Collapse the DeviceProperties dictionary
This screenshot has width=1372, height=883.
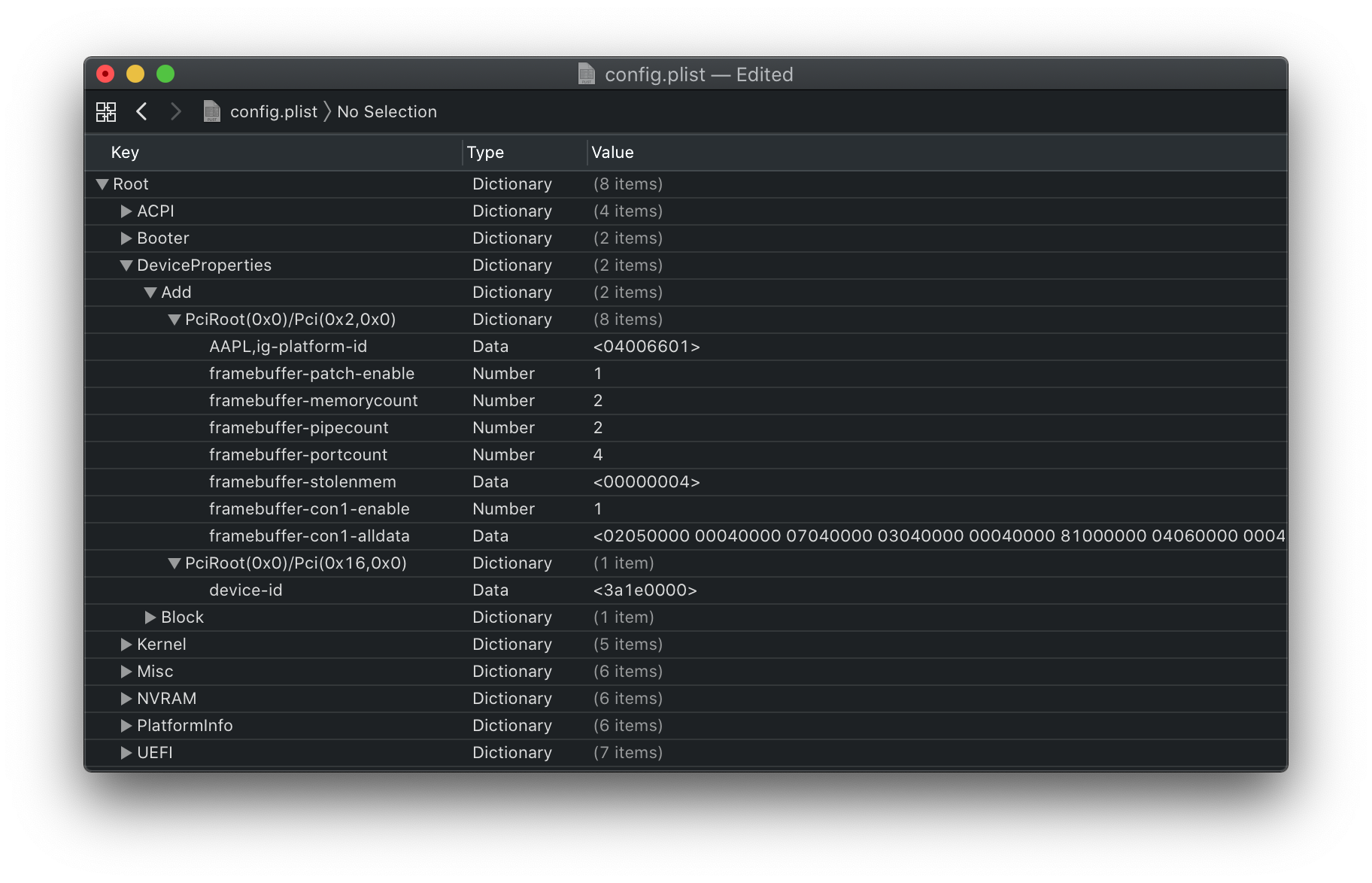coord(126,265)
